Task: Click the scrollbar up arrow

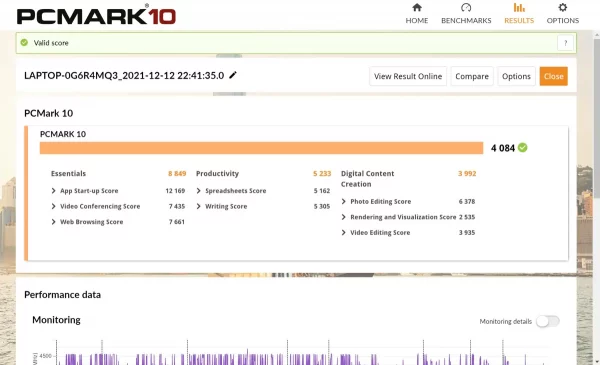Action: 597,35
